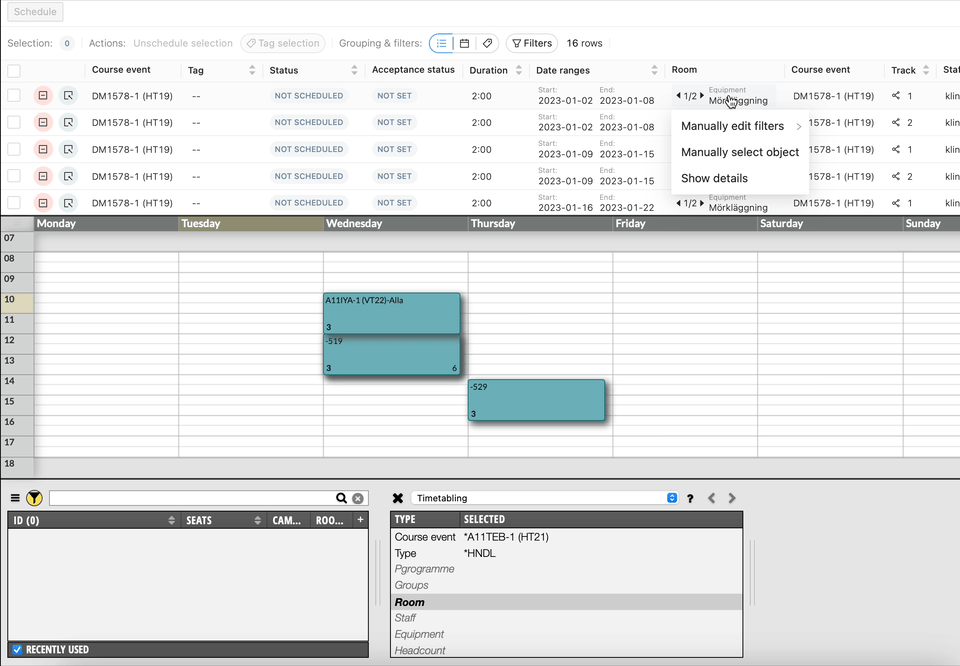Select the tag grouping icon

point(487,43)
